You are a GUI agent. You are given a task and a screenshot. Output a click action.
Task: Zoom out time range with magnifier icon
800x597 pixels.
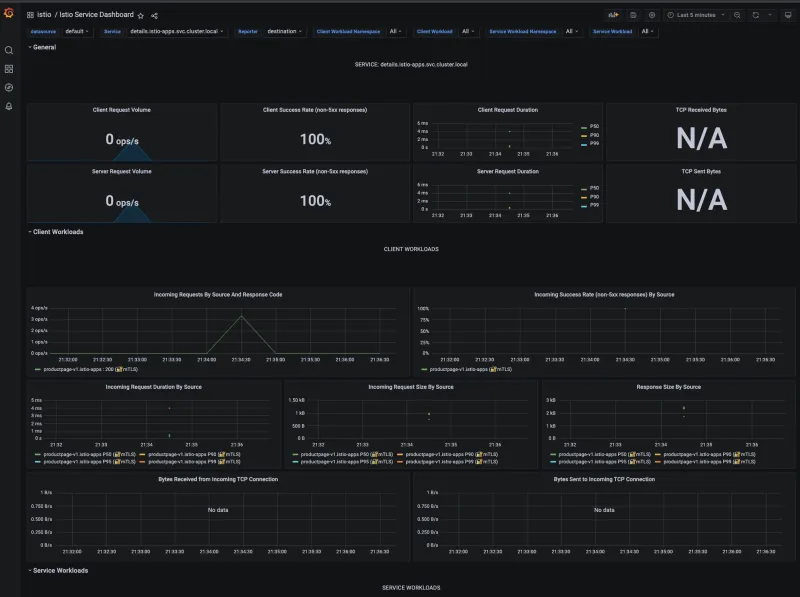(x=737, y=14)
